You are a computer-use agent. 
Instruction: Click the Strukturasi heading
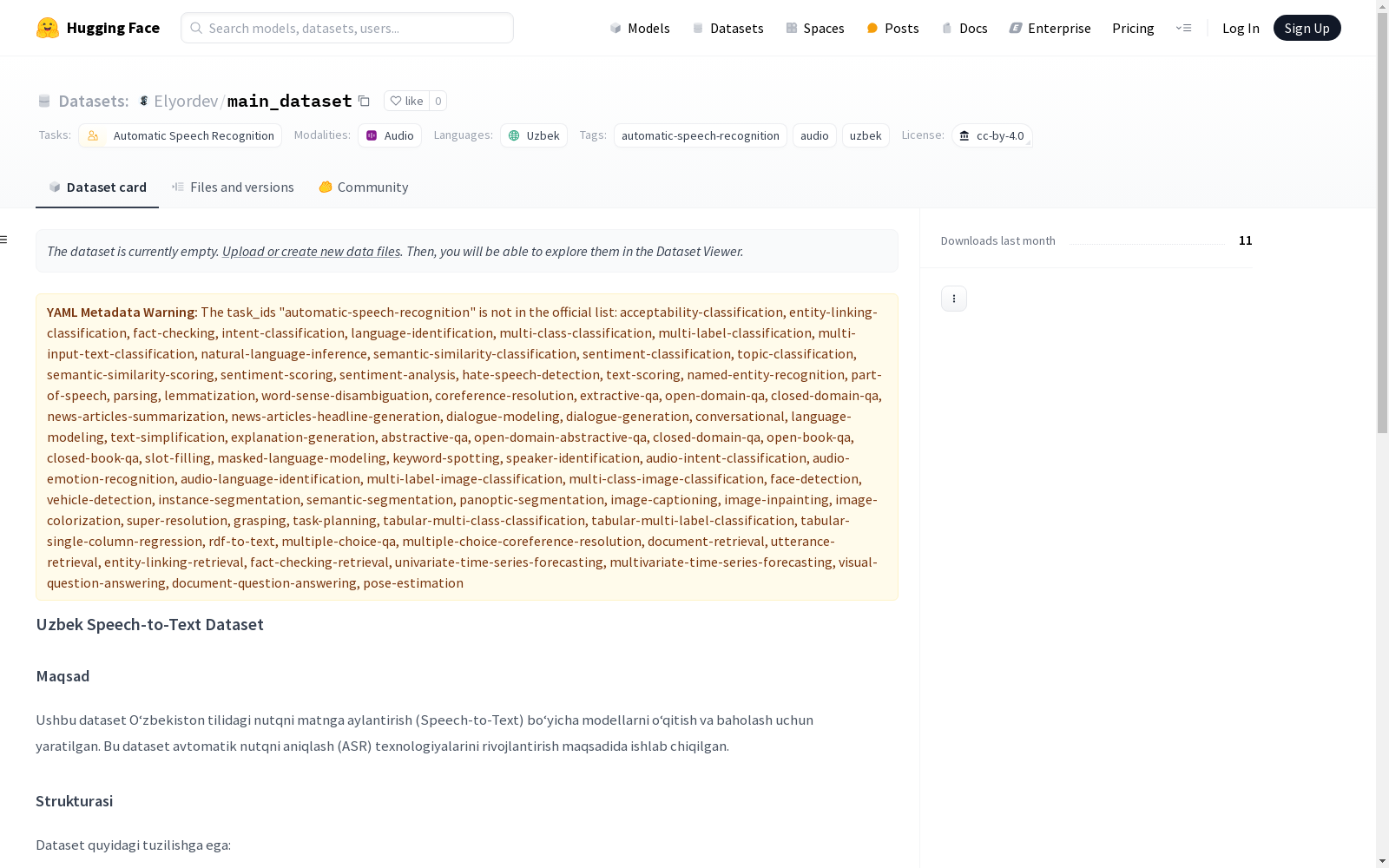[x=74, y=801]
